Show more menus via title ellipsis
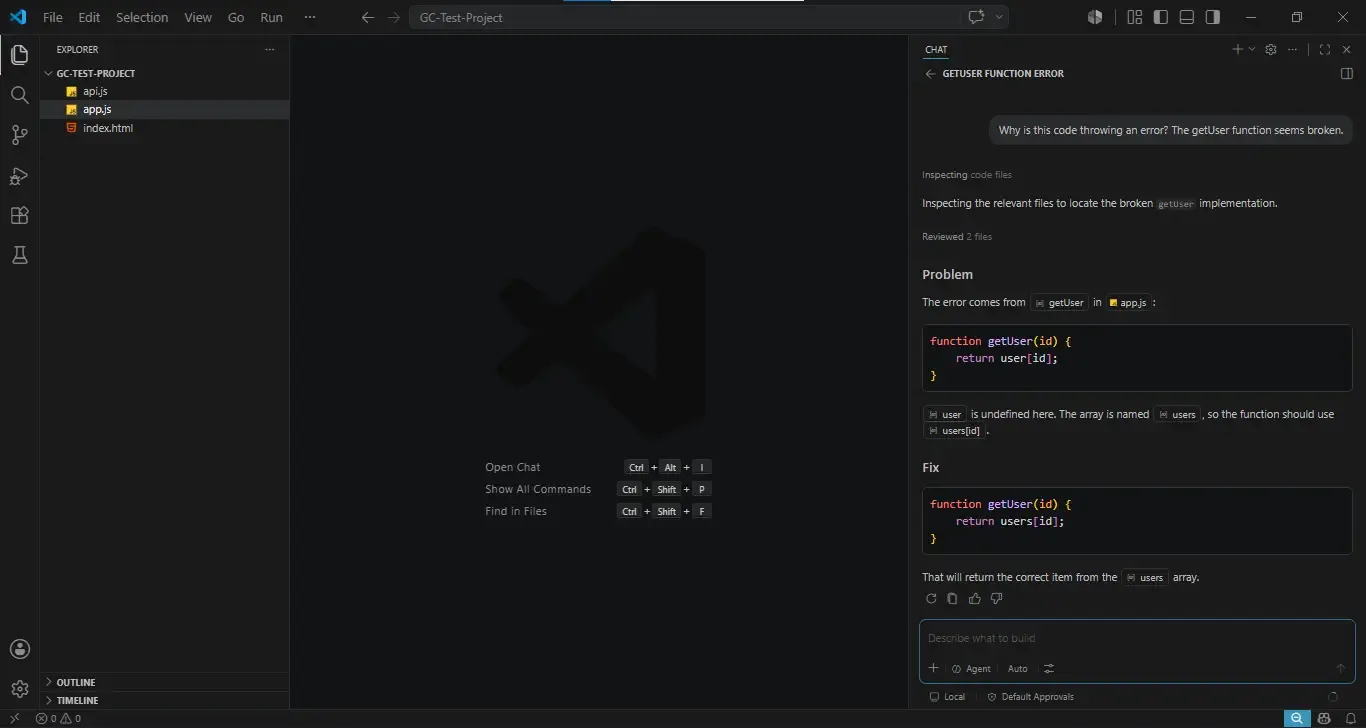This screenshot has height=728, width=1366. (x=310, y=17)
